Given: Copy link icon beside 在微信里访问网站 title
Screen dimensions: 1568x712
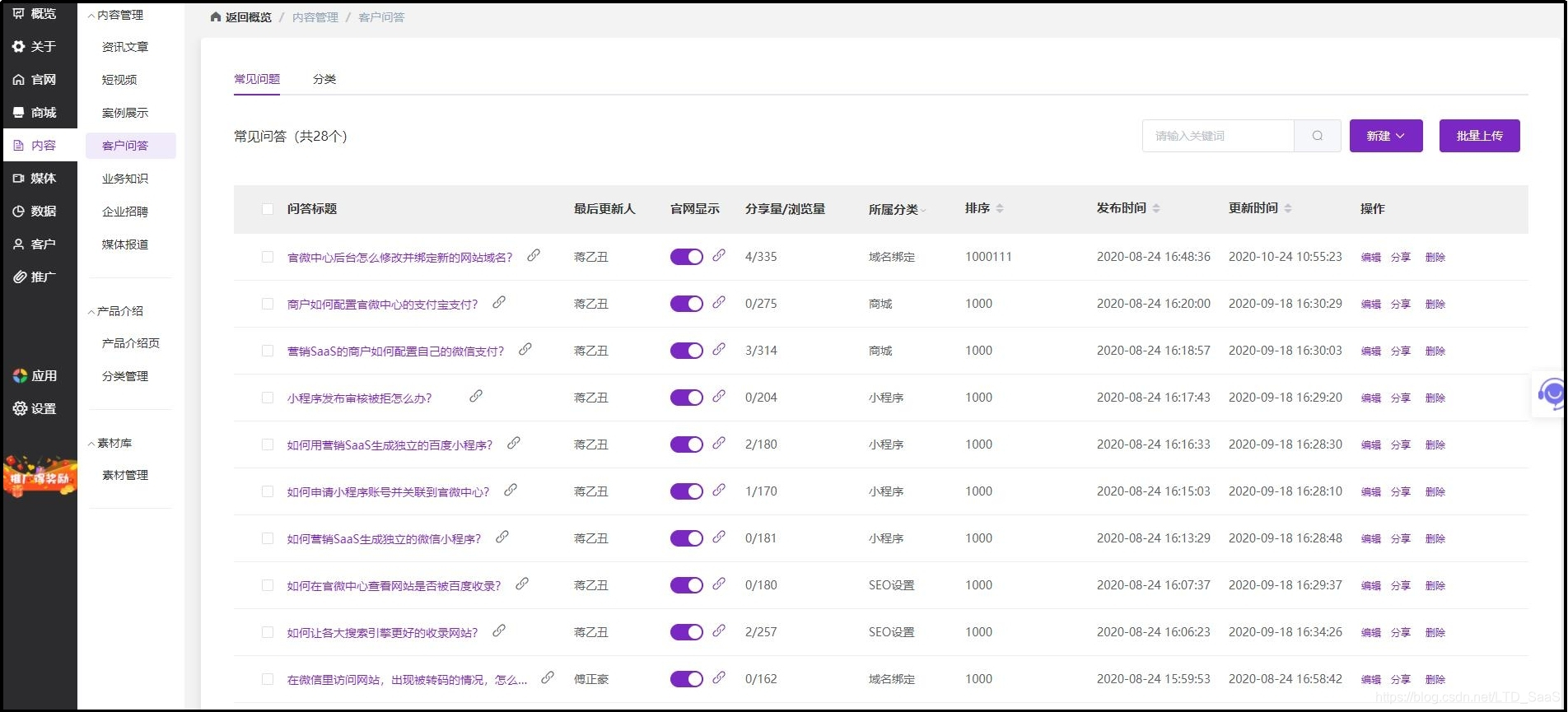Looking at the screenshot, I should pyautogui.click(x=548, y=678).
